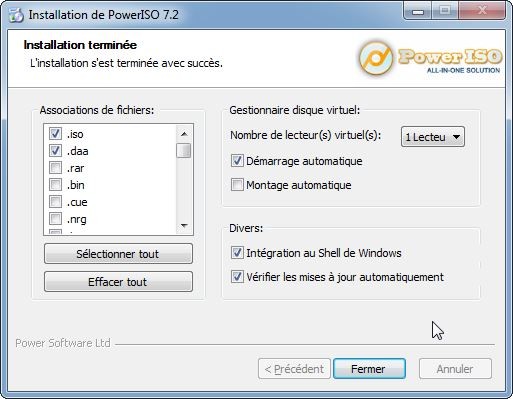Enable the .rar file association
513x399 pixels.
pyautogui.click(x=55, y=168)
